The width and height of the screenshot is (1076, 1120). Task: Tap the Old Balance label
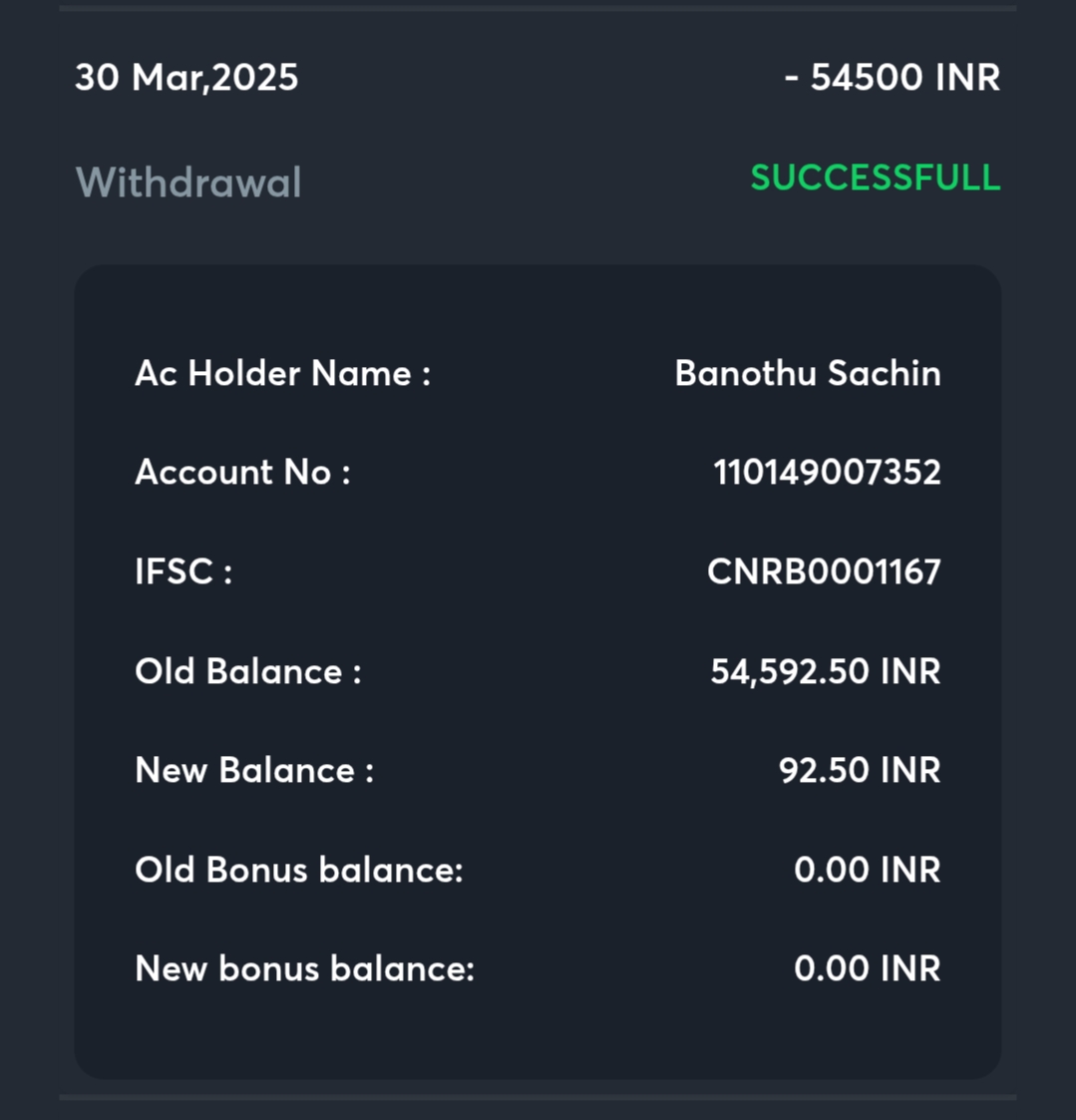[x=247, y=671]
